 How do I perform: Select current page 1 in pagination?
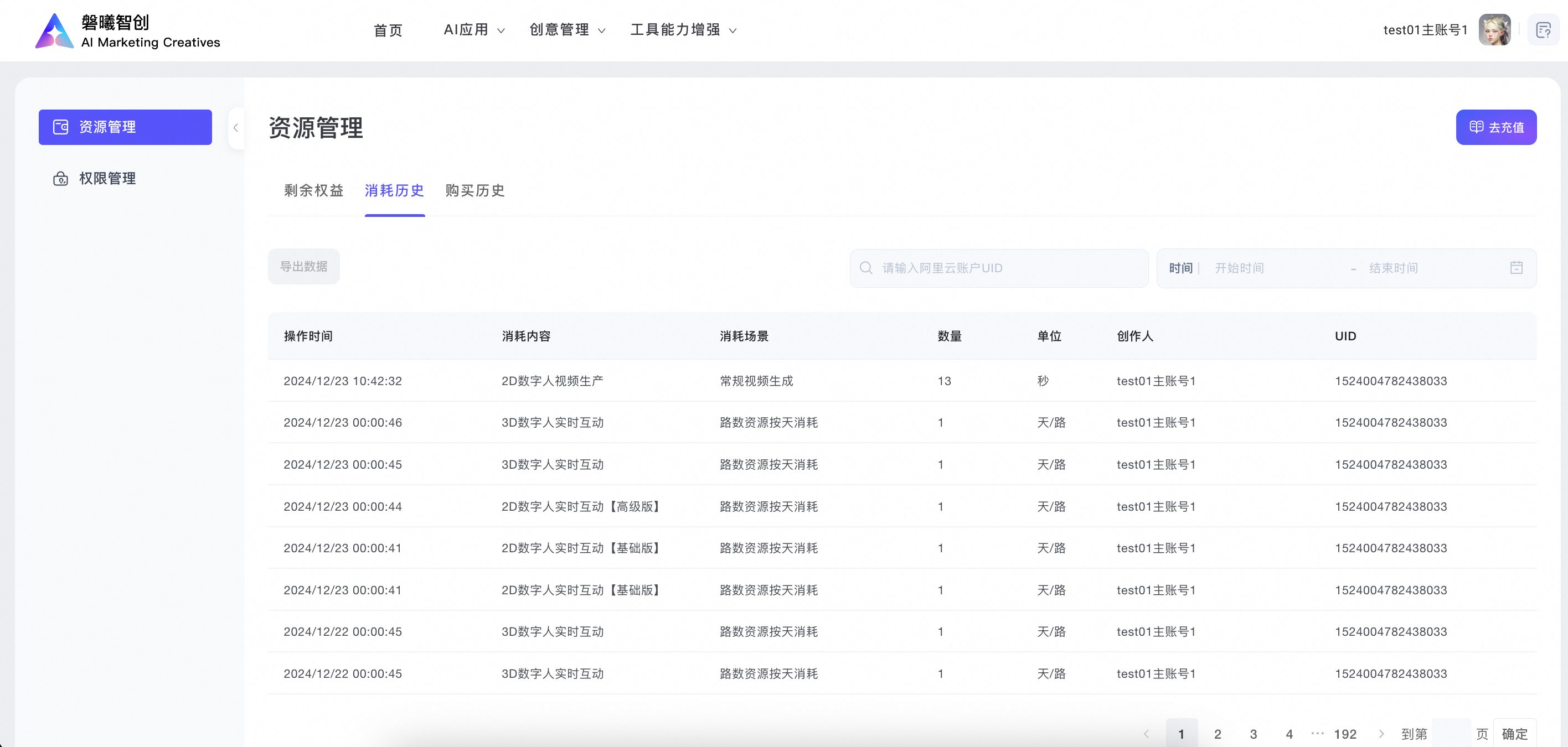tap(1182, 734)
